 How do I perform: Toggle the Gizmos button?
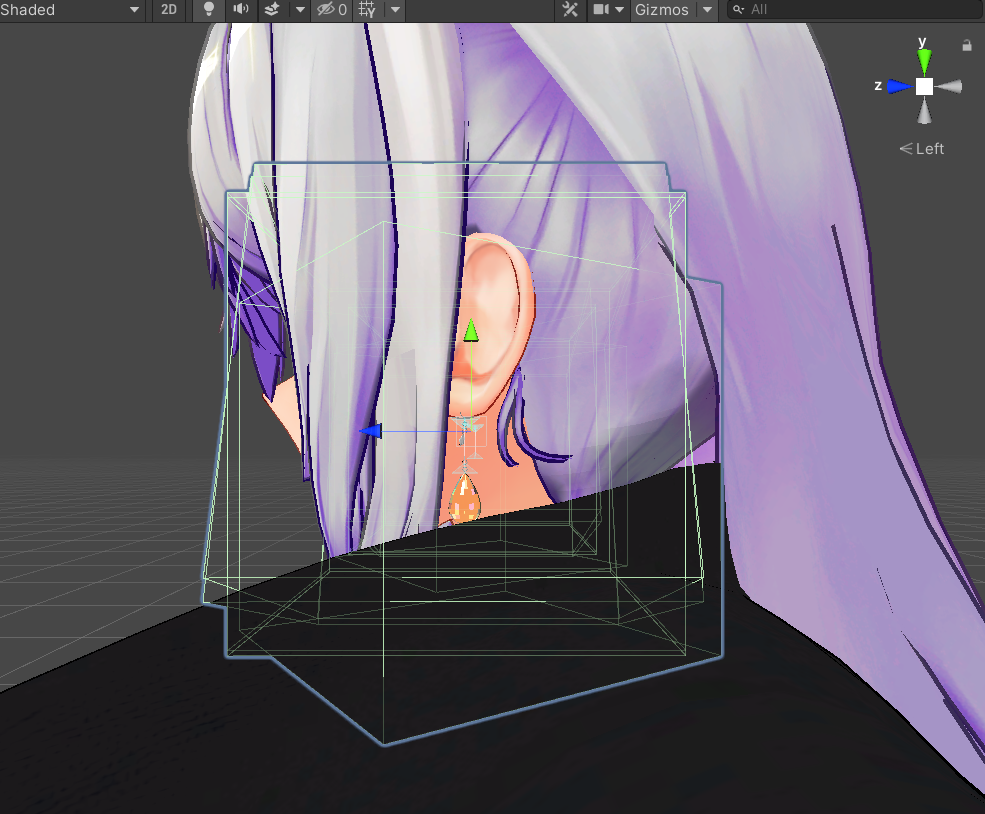coord(662,9)
